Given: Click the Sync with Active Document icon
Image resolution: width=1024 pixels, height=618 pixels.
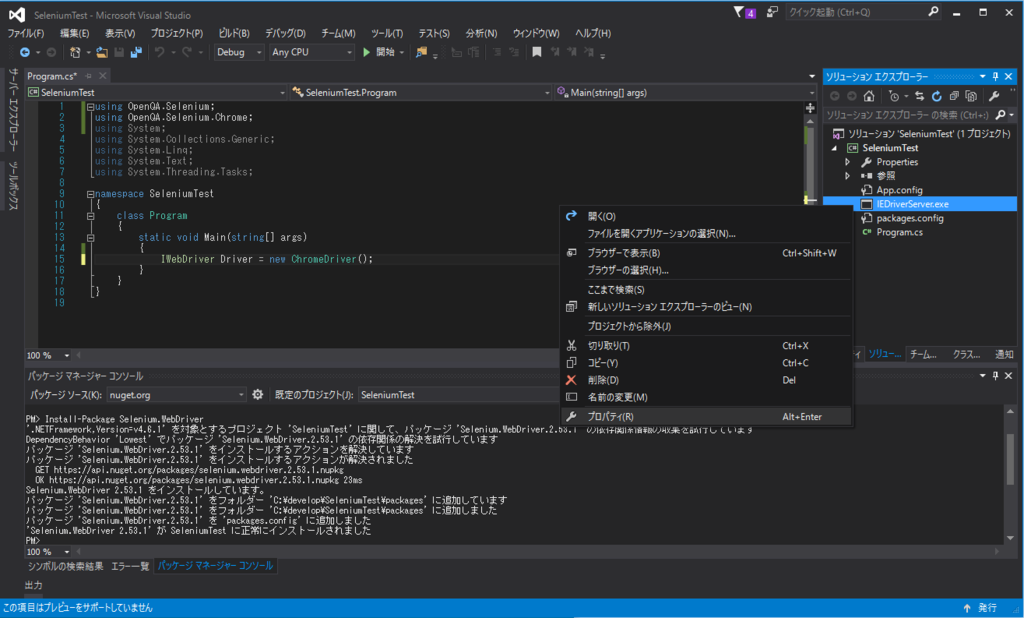Looking at the screenshot, I should coord(920,96).
